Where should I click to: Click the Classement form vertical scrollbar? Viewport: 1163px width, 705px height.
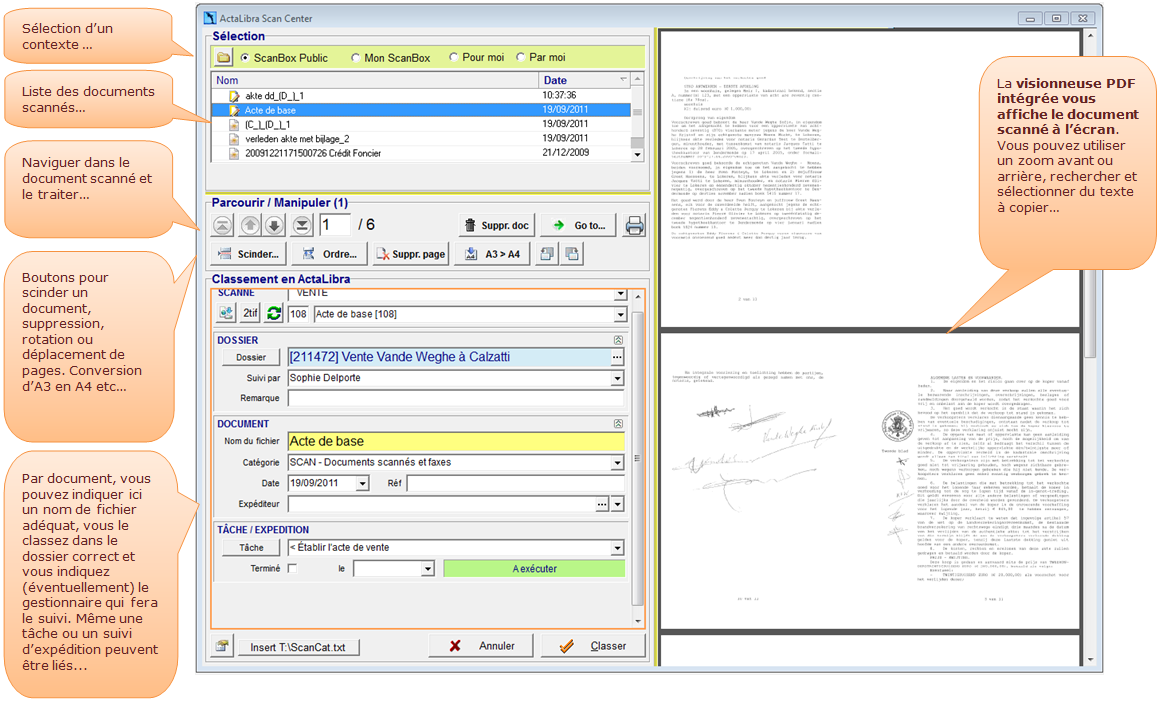tap(638, 458)
